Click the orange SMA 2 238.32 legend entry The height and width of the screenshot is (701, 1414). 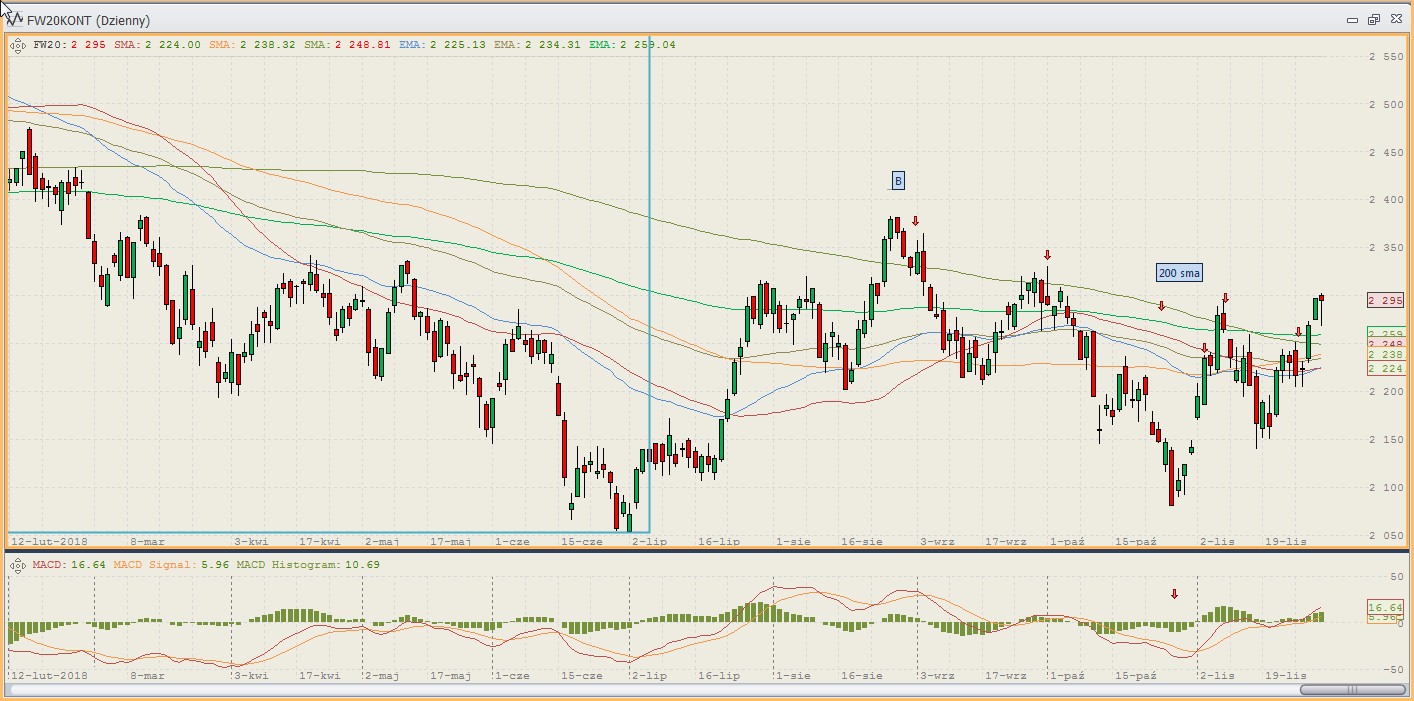[x=253, y=45]
